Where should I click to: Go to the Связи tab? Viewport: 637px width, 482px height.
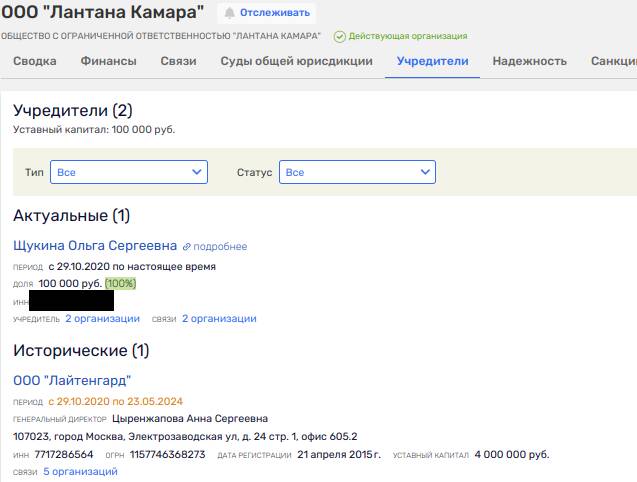(178, 61)
